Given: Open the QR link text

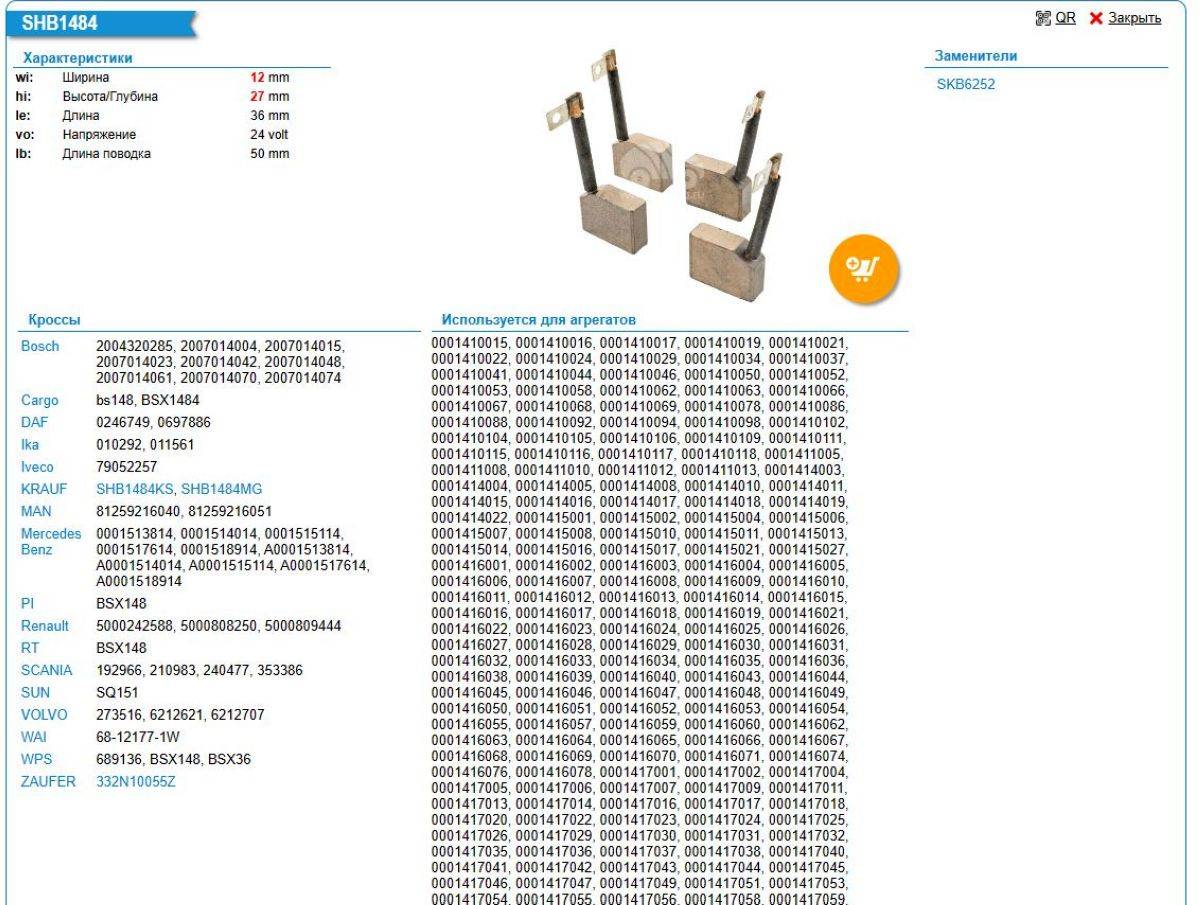Looking at the screenshot, I should [1065, 19].
